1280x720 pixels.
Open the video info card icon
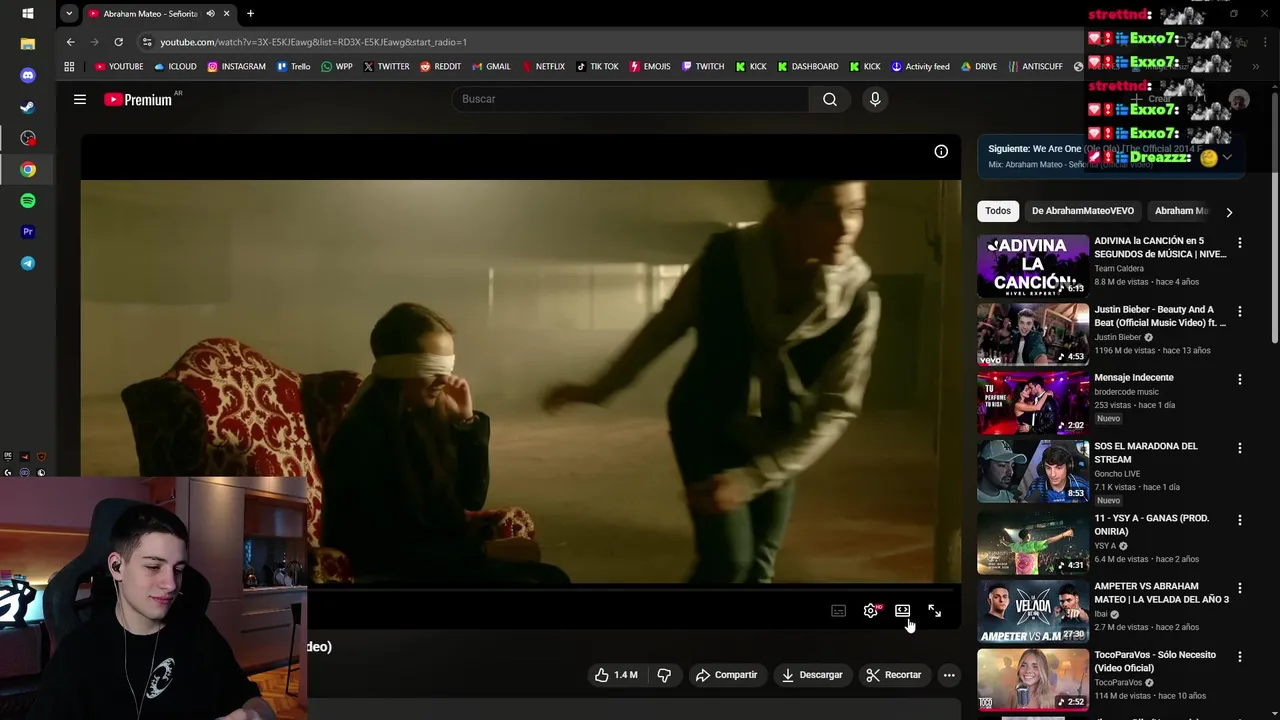(x=941, y=151)
